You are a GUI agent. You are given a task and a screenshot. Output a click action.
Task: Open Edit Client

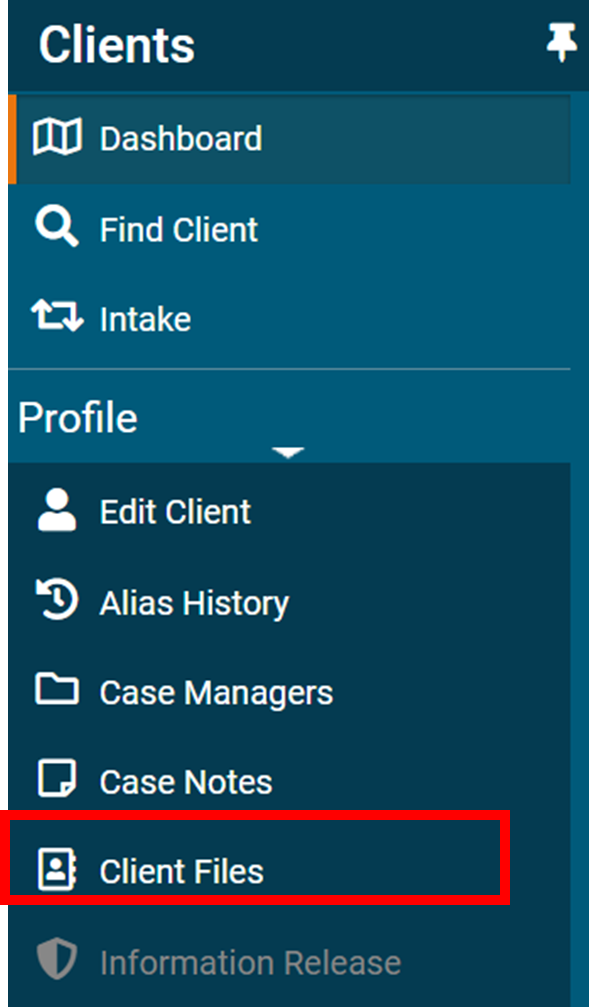174,511
